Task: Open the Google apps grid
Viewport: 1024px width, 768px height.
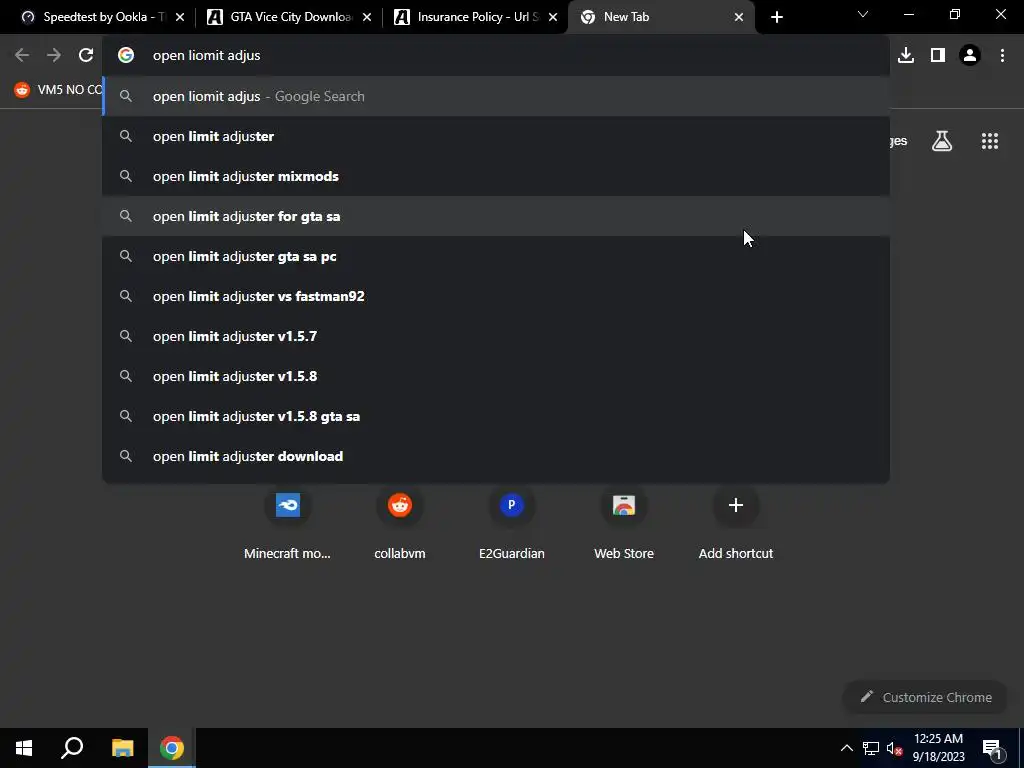Action: [x=990, y=140]
